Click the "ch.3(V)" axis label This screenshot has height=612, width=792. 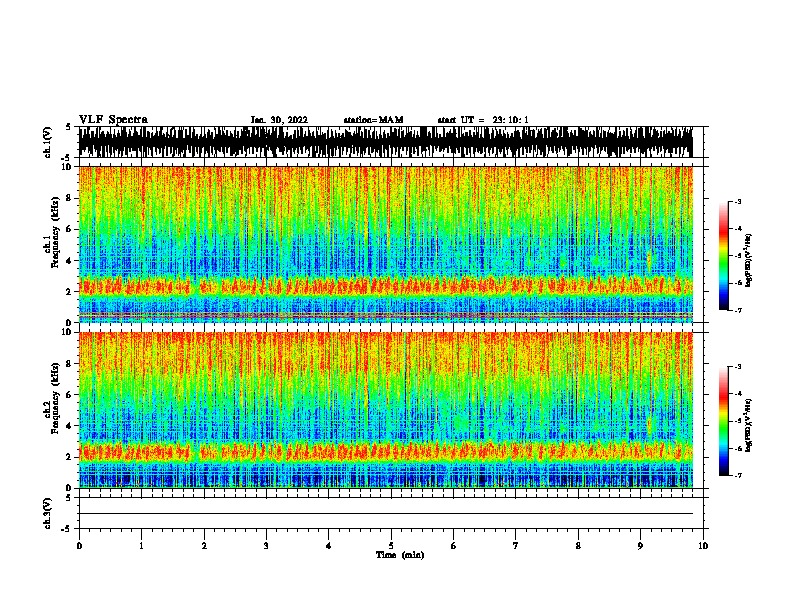tap(48, 513)
